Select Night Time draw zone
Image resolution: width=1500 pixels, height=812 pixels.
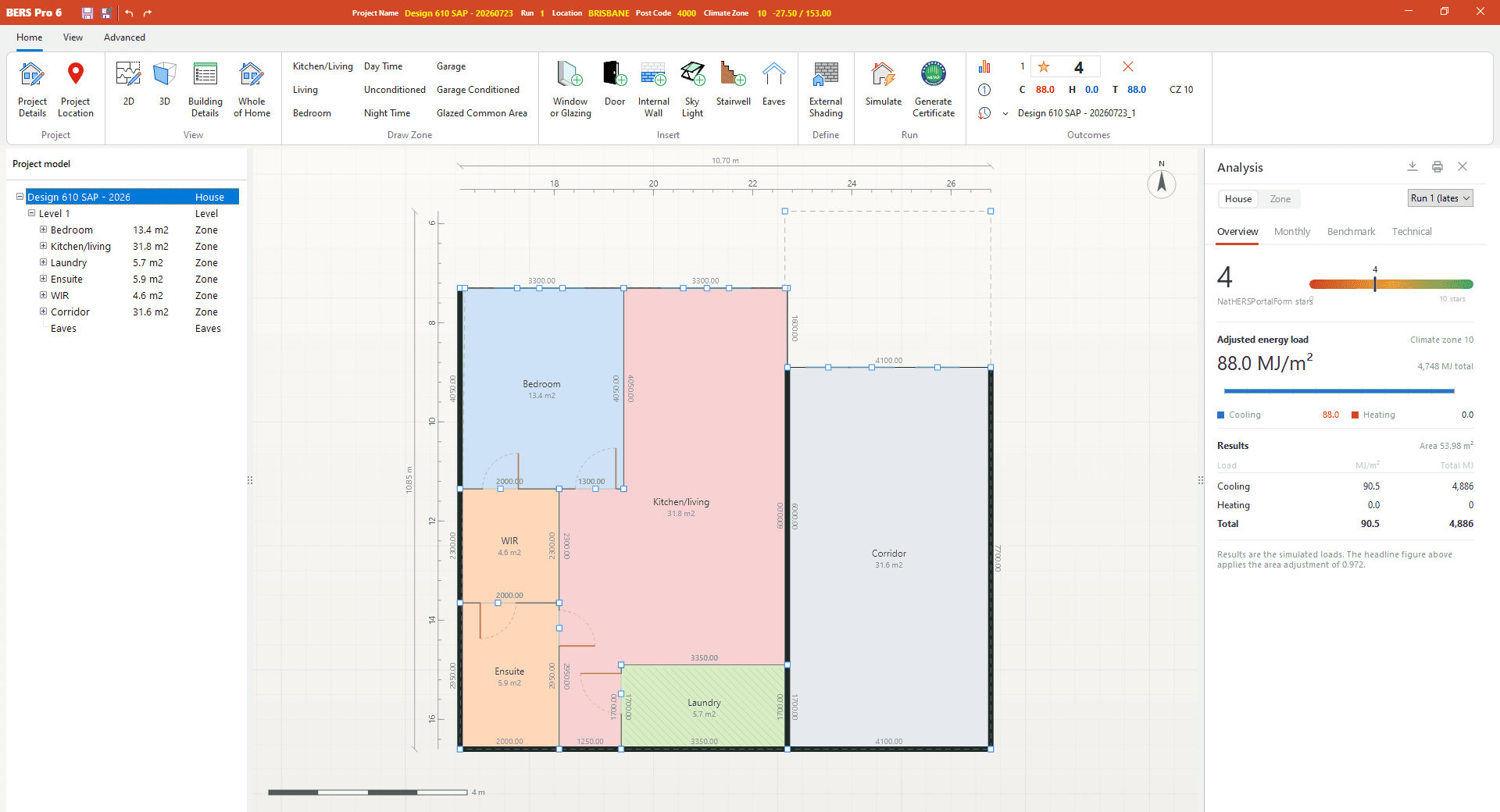pyautogui.click(x=387, y=113)
